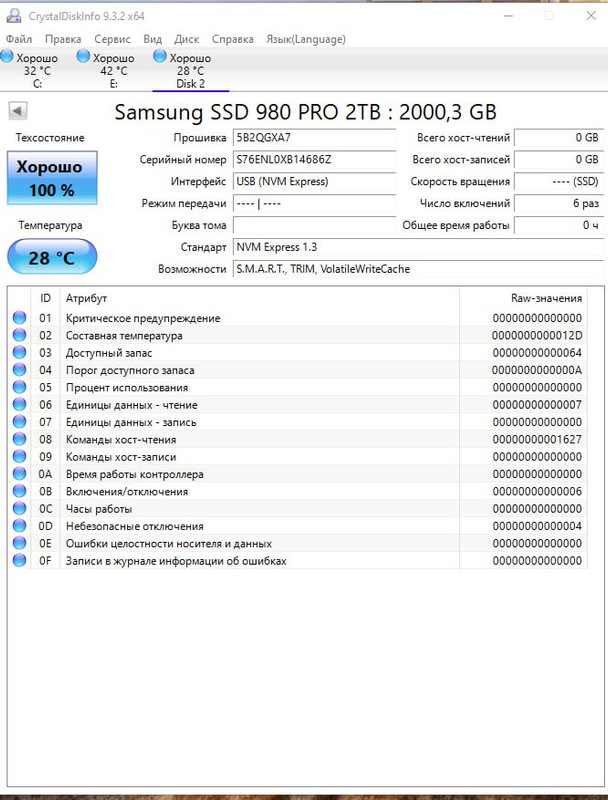
Task: Click blue orb for Небезопасные отключения
Action: [x=19, y=526]
